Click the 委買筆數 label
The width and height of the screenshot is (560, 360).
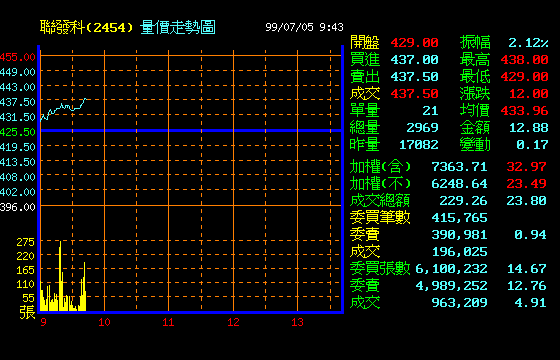point(380,217)
